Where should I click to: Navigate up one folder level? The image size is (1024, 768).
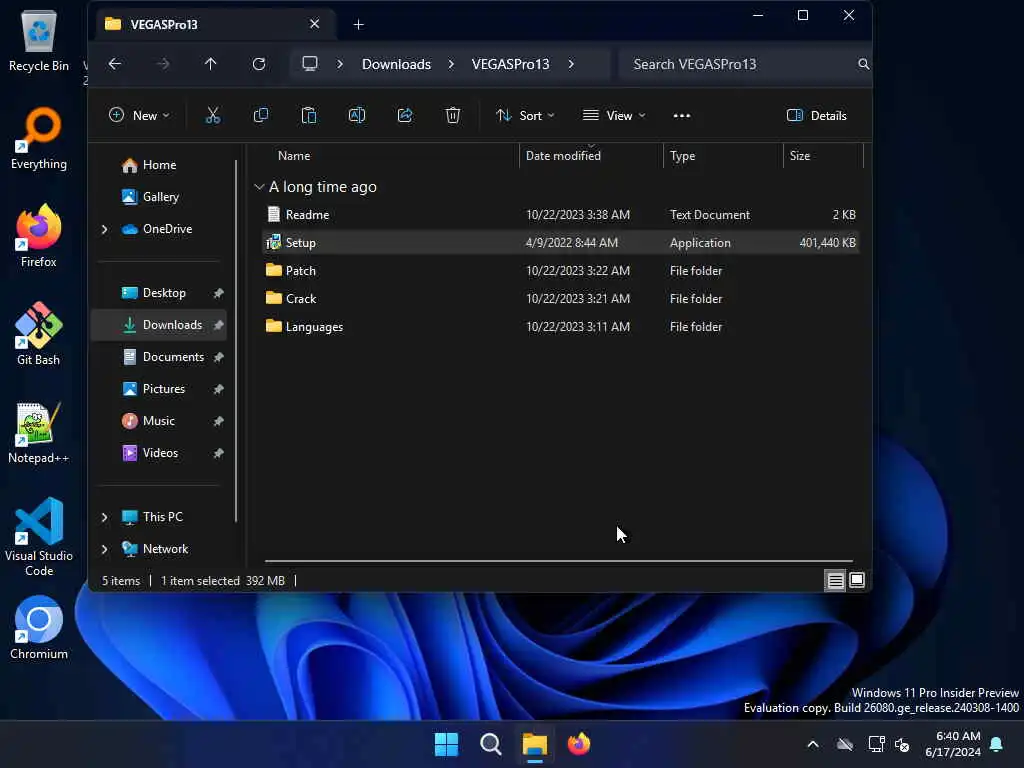210,64
